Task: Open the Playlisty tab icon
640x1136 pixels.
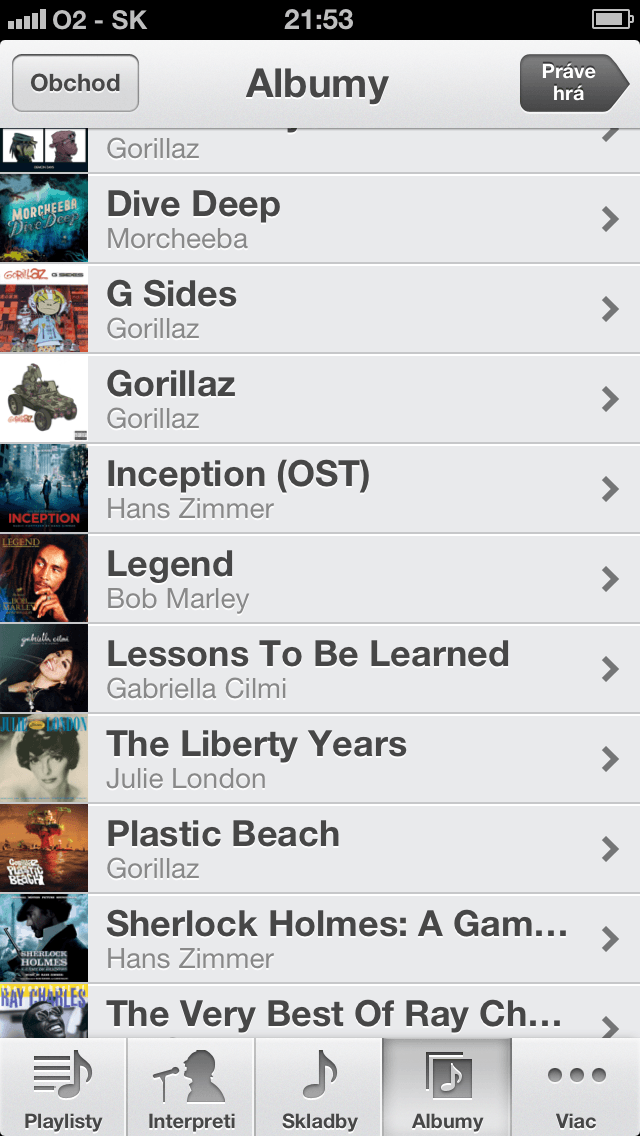Action: [x=63, y=1075]
